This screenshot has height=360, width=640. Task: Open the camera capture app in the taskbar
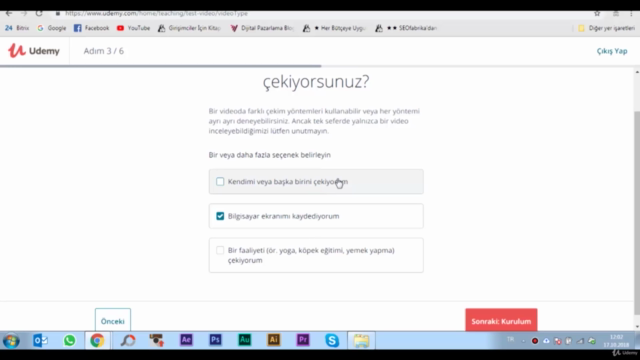[156, 340]
